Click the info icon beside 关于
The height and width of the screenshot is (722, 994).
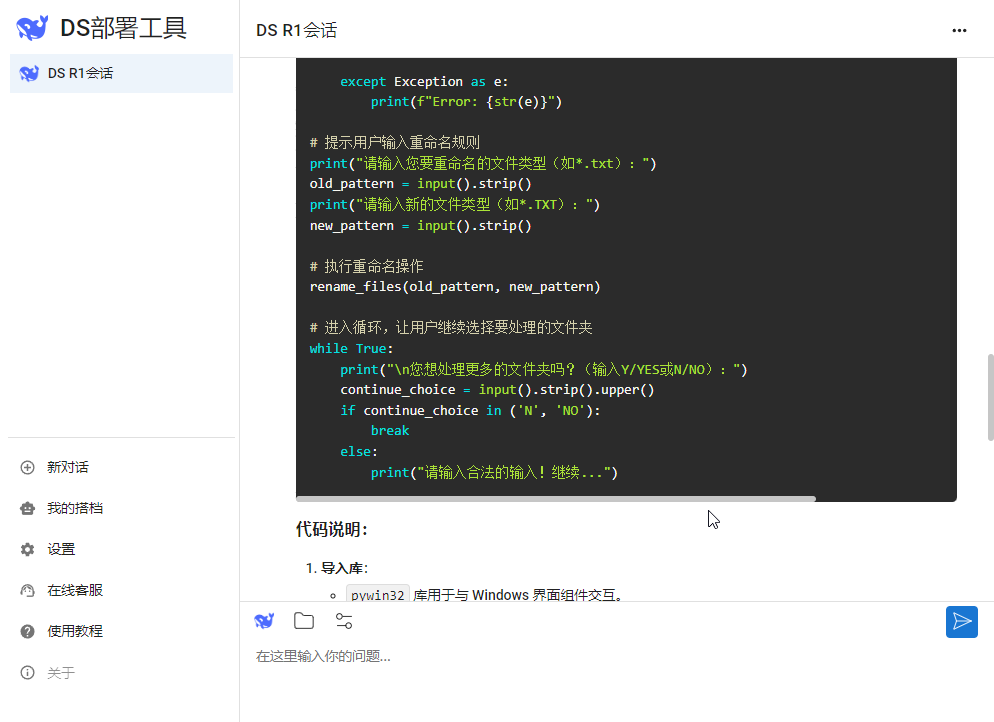(x=27, y=673)
